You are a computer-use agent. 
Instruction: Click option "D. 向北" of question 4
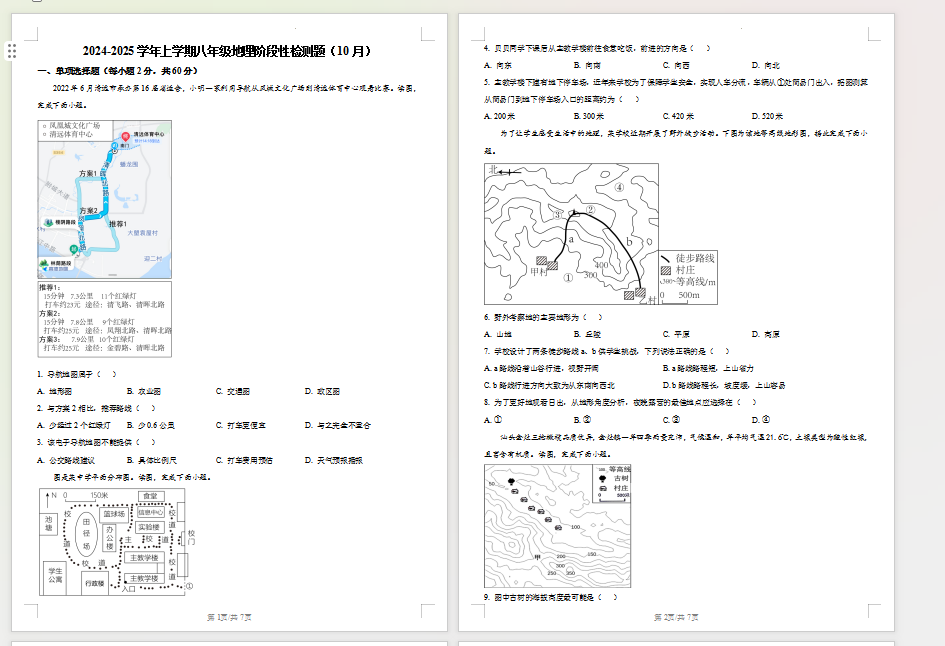(765, 65)
